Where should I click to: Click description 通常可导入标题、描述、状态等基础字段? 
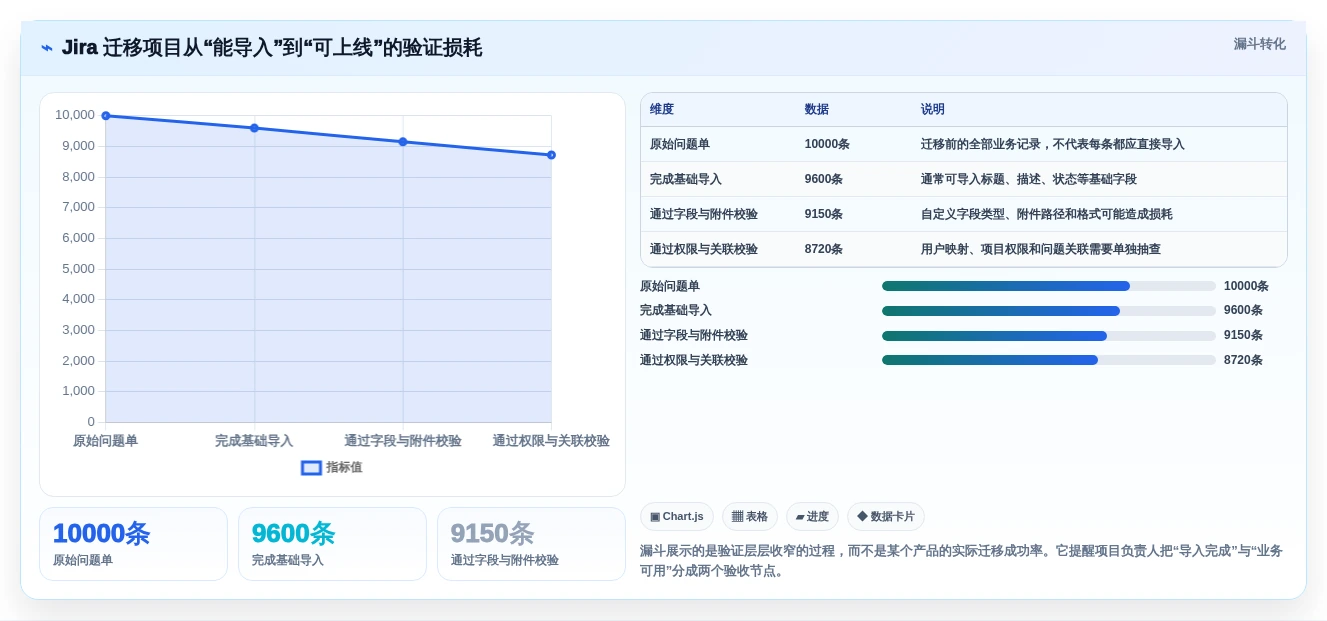click(x=1029, y=179)
